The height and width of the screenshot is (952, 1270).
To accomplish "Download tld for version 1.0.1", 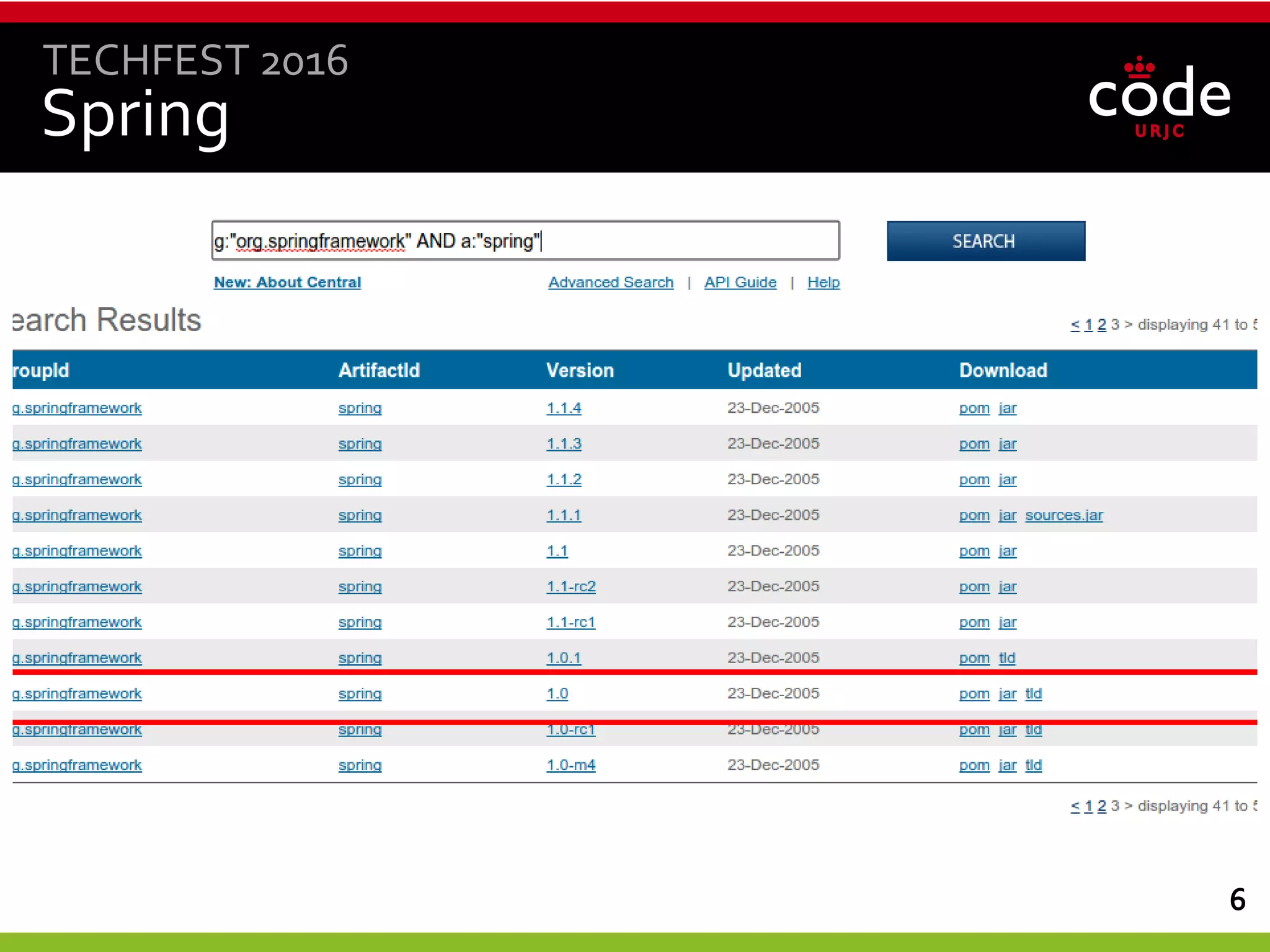I will pos(1006,658).
